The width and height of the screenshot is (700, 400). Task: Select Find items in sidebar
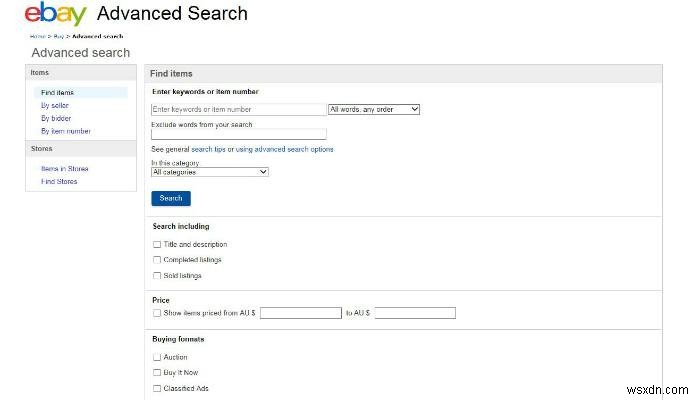pyautogui.click(x=57, y=92)
